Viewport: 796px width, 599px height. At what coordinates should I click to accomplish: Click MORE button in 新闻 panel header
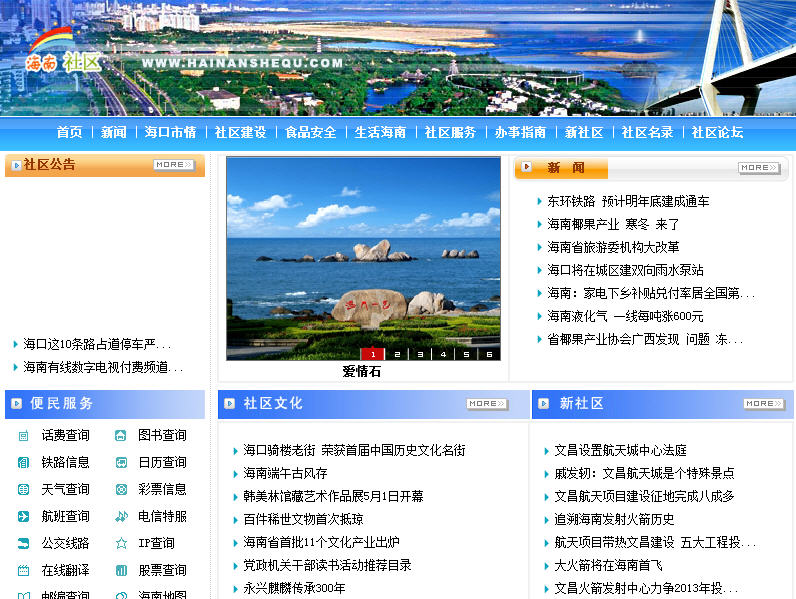758,168
